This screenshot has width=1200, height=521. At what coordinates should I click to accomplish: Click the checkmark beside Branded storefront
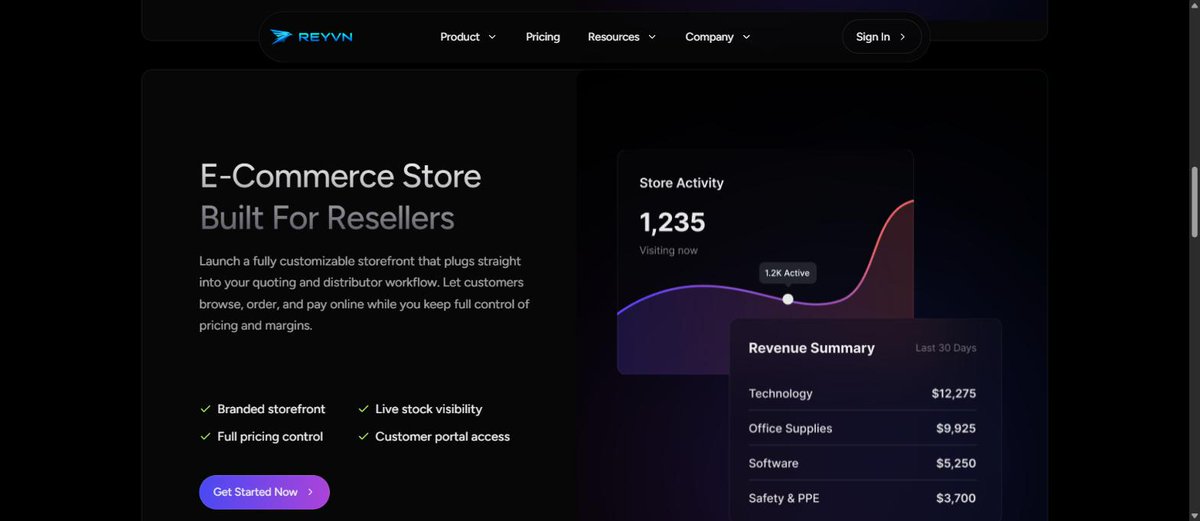205,409
